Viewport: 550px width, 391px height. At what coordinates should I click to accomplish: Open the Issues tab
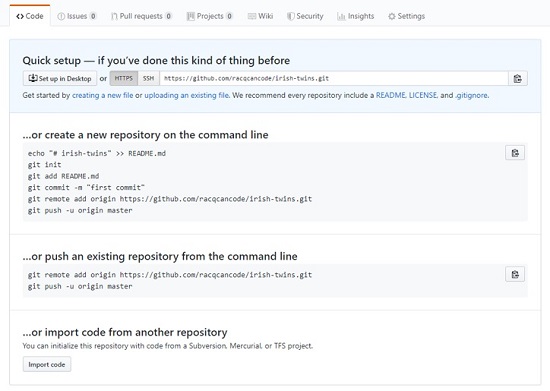point(77,16)
